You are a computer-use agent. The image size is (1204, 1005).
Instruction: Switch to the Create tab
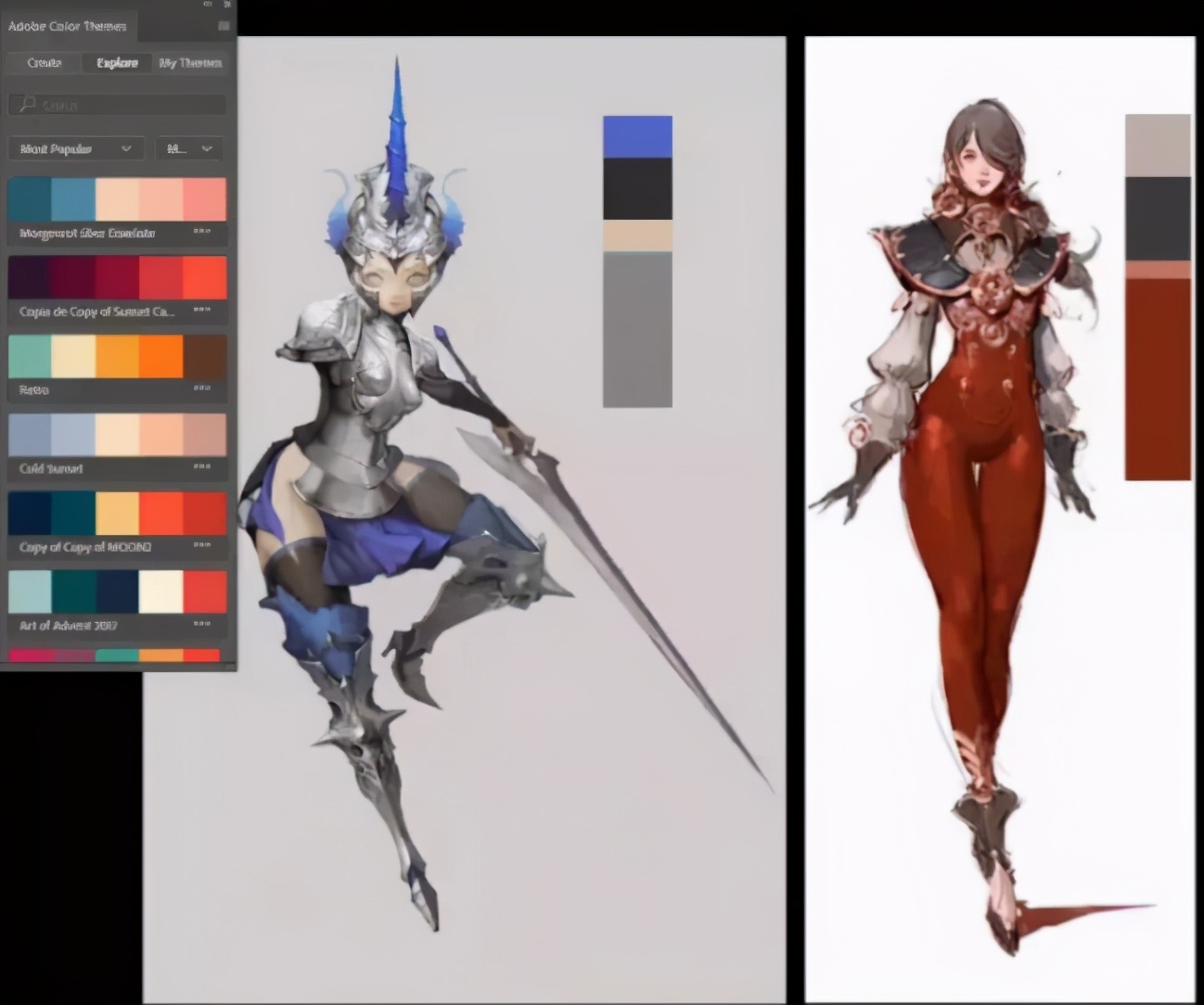click(x=44, y=63)
